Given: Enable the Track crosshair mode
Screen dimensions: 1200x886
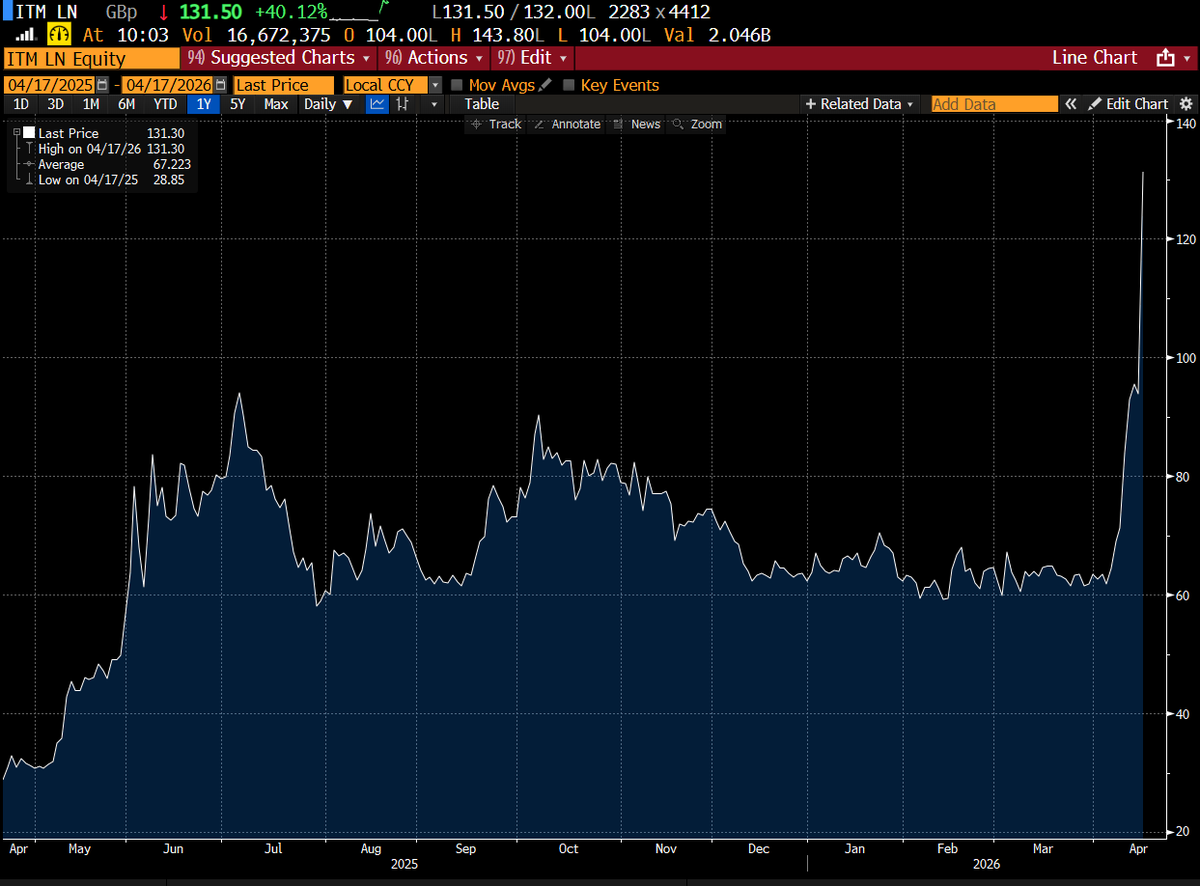Looking at the screenshot, I should click(498, 124).
